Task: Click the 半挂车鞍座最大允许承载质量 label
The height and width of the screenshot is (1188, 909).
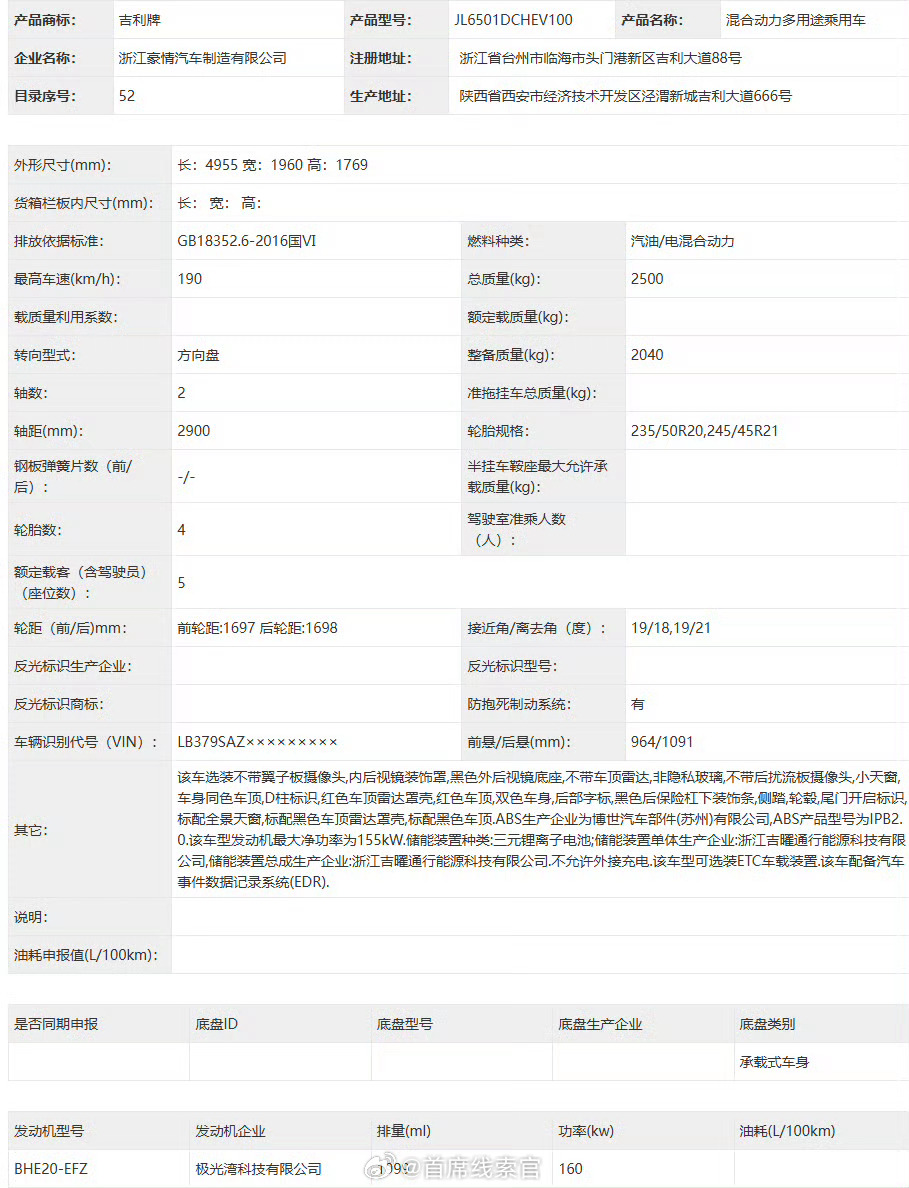Action: coord(537,477)
